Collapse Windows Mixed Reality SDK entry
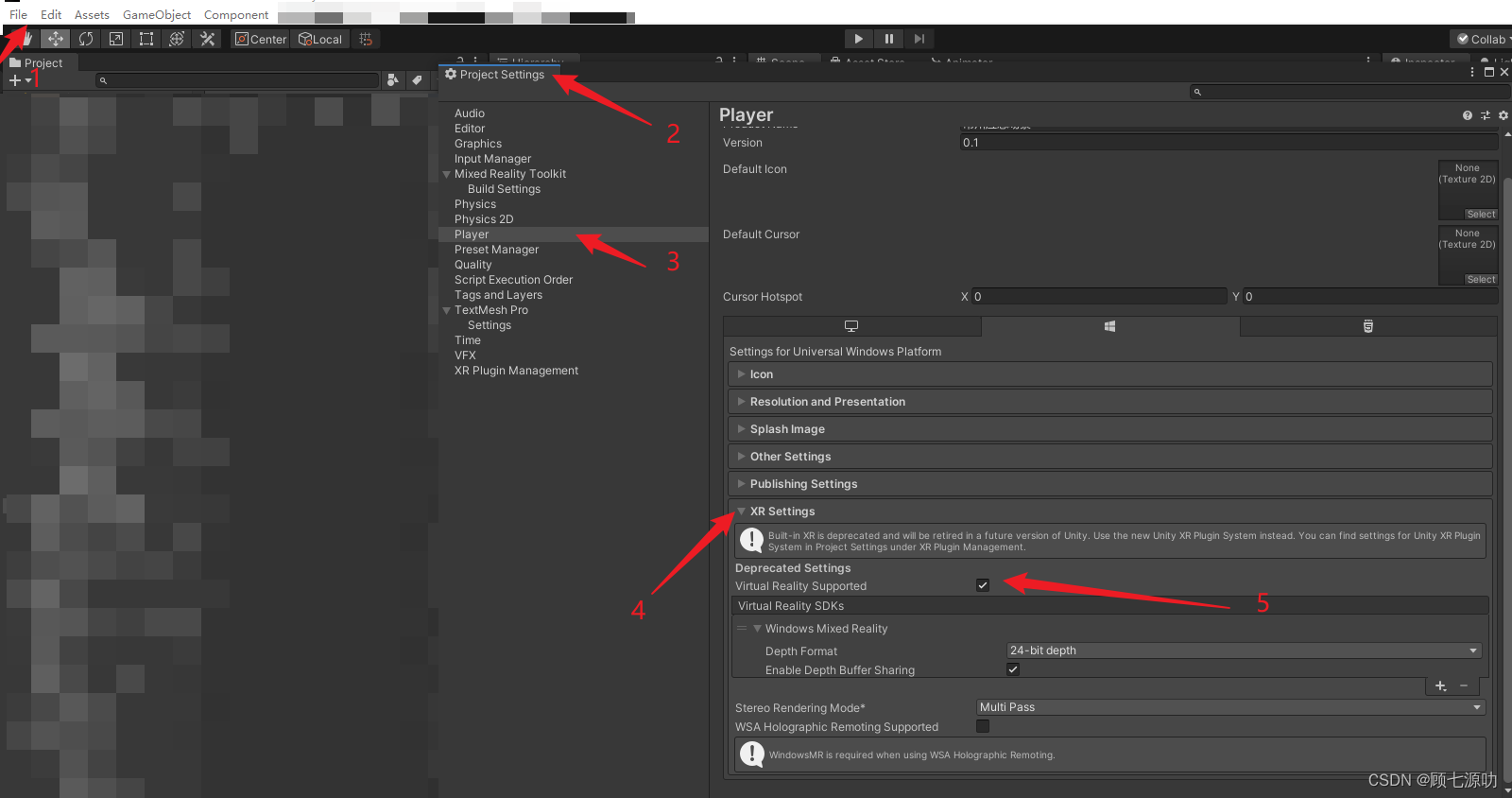 (x=757, y=629)
